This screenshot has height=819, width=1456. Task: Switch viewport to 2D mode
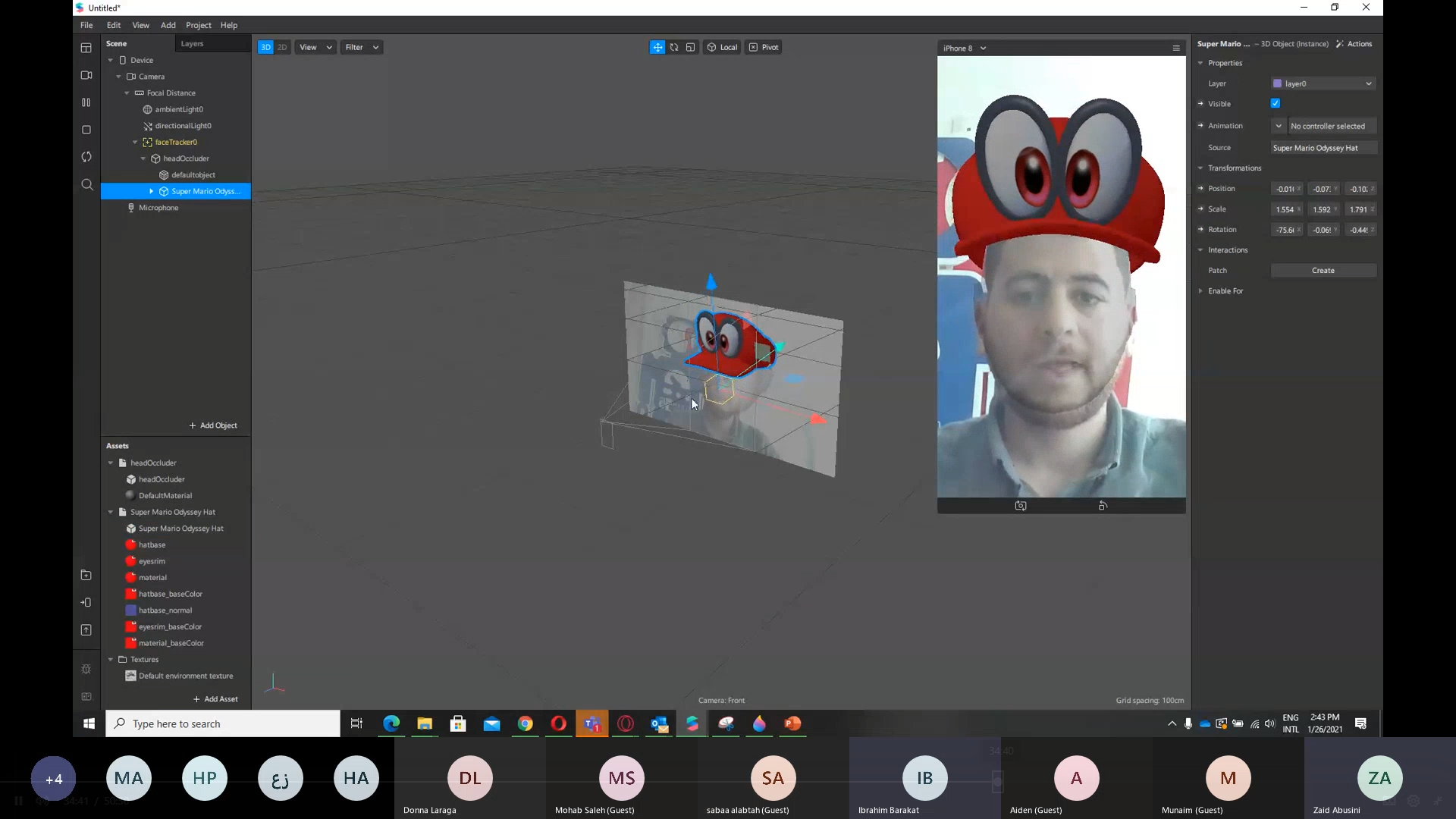[282, 47]
